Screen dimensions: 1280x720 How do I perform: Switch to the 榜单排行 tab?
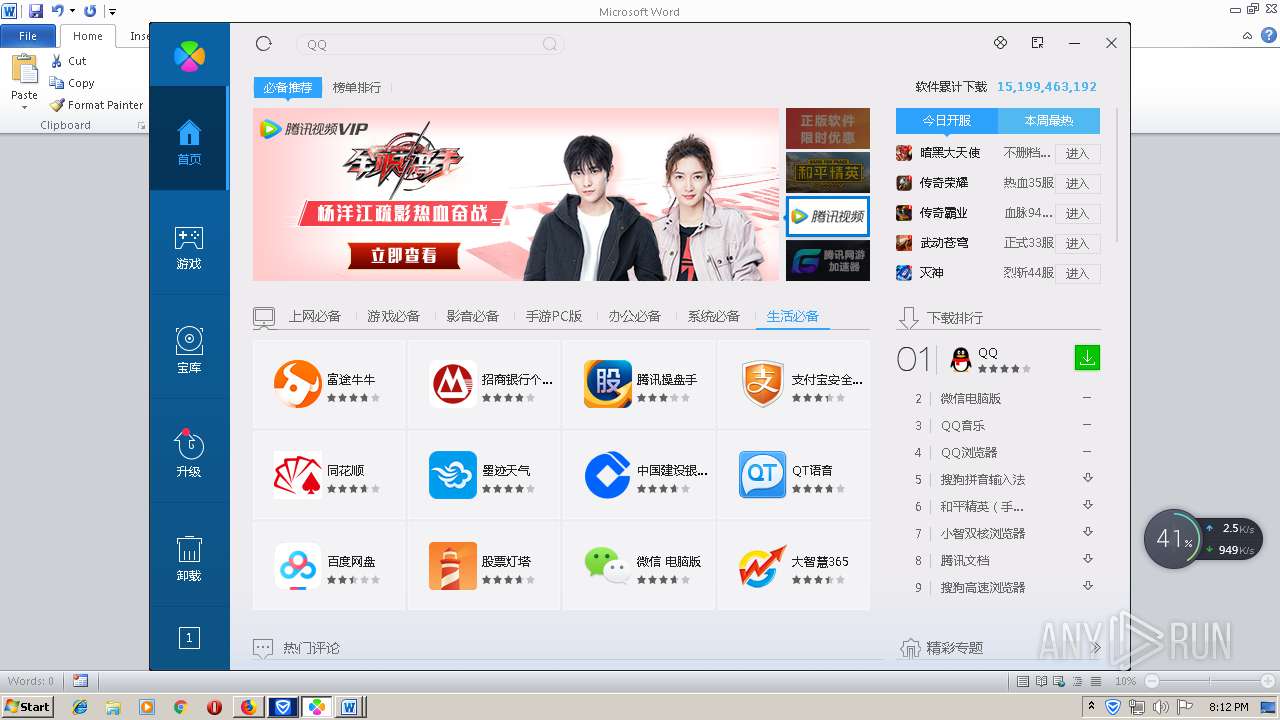point(357,88)
